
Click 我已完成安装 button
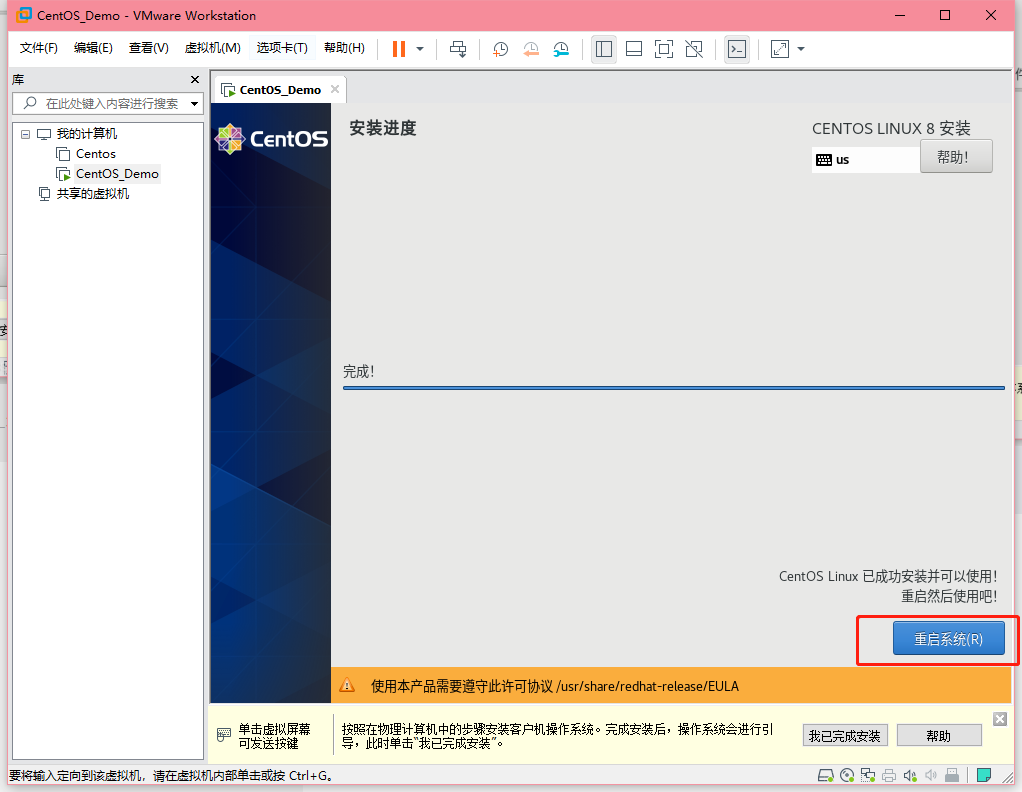(x=845, y=736)
